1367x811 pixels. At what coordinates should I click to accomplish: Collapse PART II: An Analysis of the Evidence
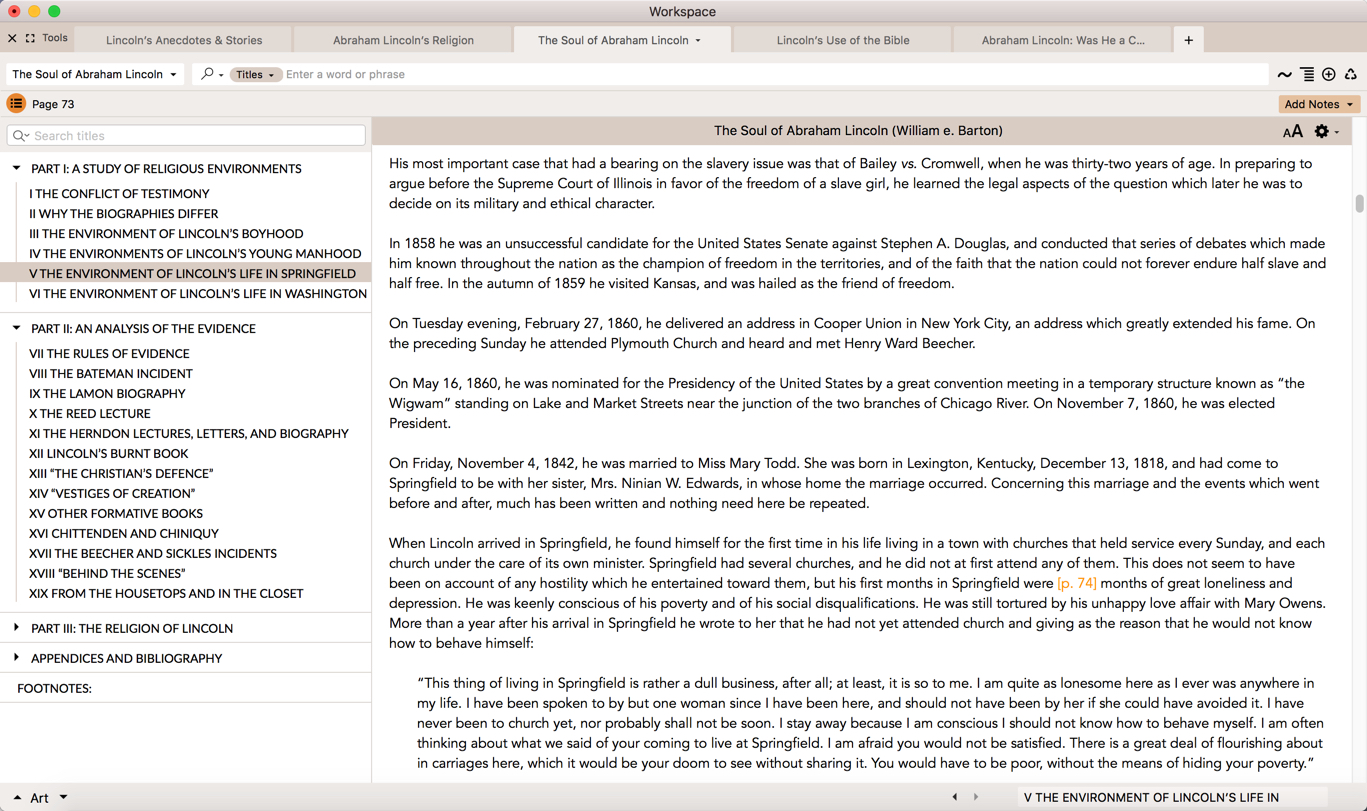tap(17, 328)
